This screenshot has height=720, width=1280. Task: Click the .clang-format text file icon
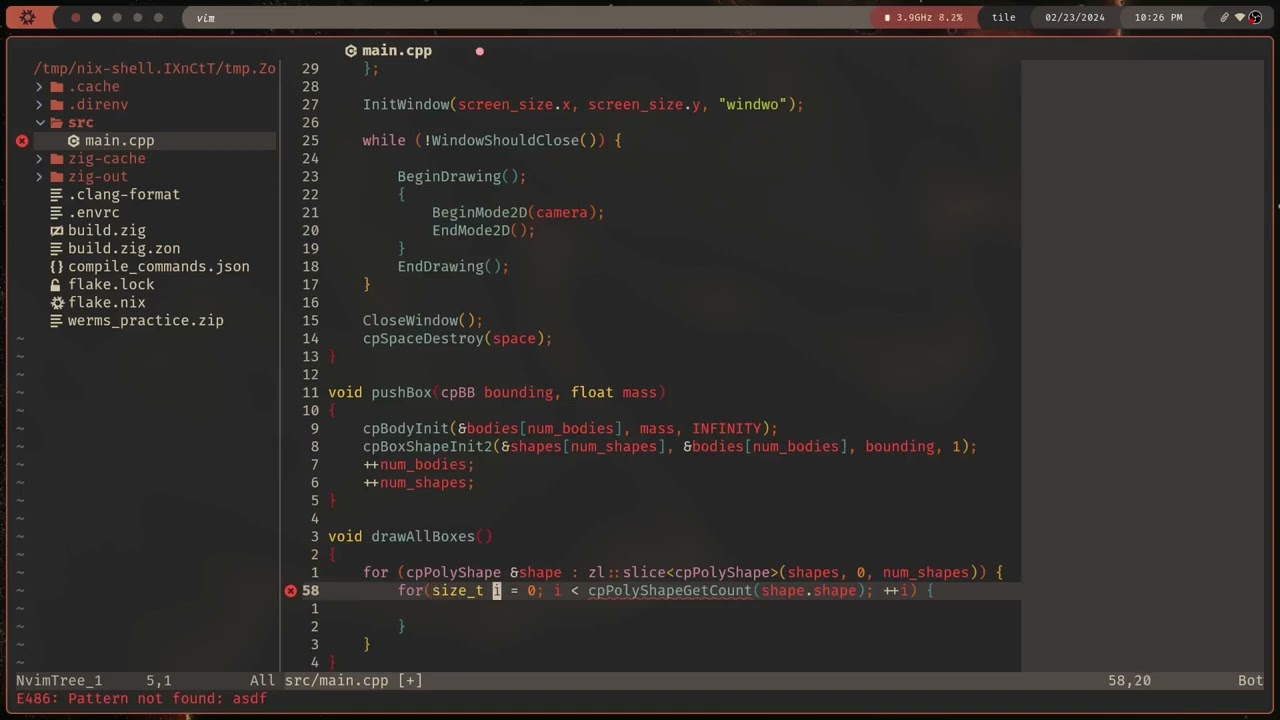[x=57, y=195]
